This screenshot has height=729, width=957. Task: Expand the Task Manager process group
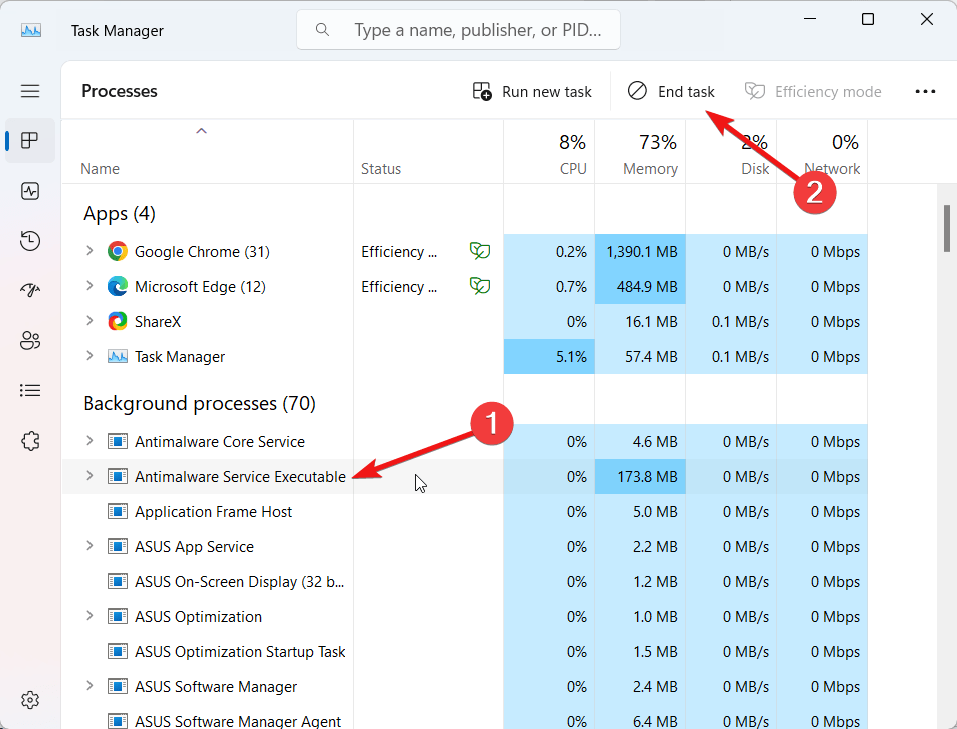click(x=90, y=355)
